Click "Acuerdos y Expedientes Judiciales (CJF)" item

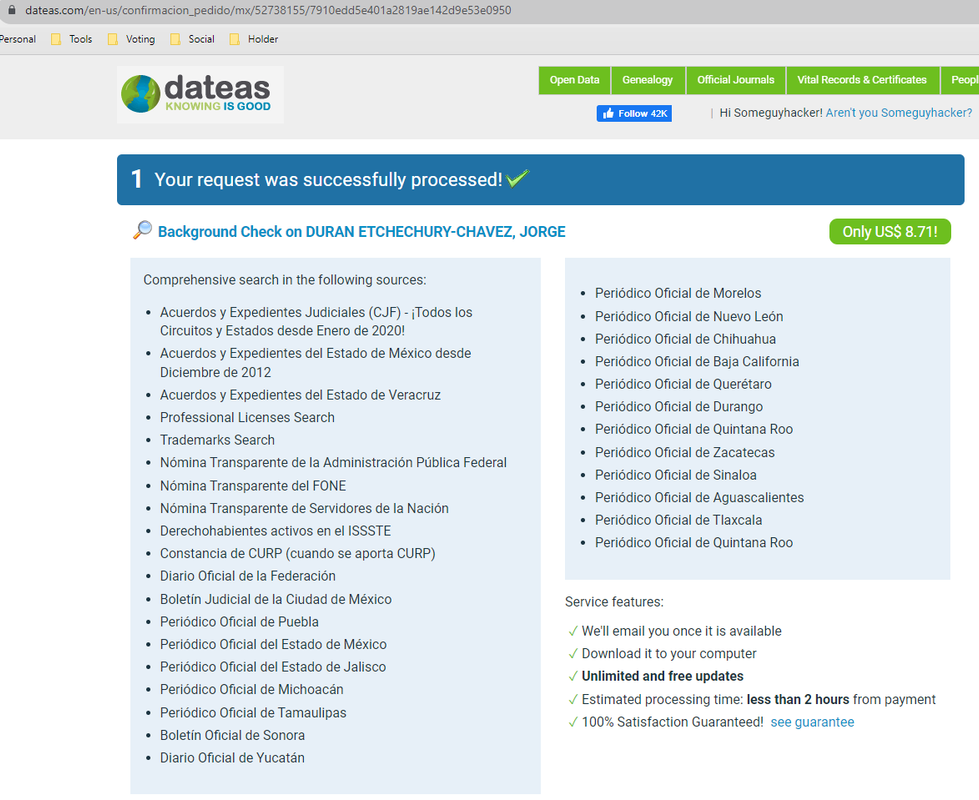point(316,321)
